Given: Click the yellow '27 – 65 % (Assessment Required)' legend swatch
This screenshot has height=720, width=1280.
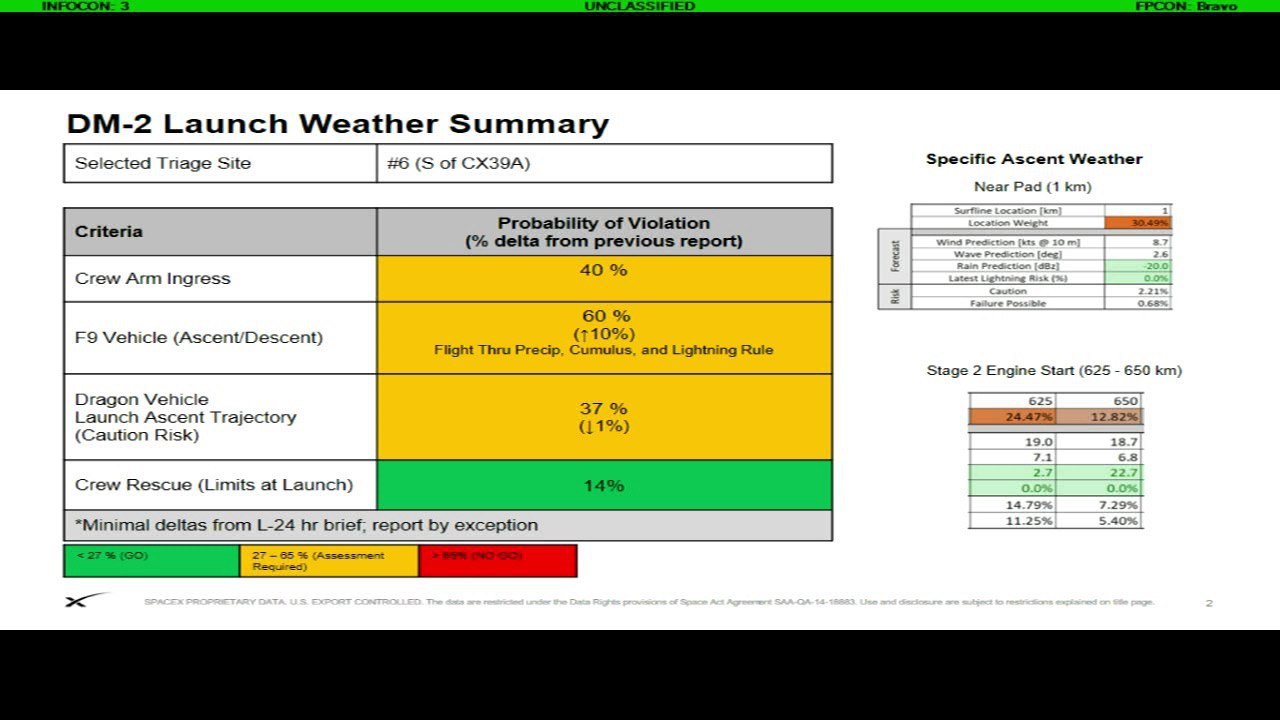Looking at the screenshot, I should coord(329,561).
